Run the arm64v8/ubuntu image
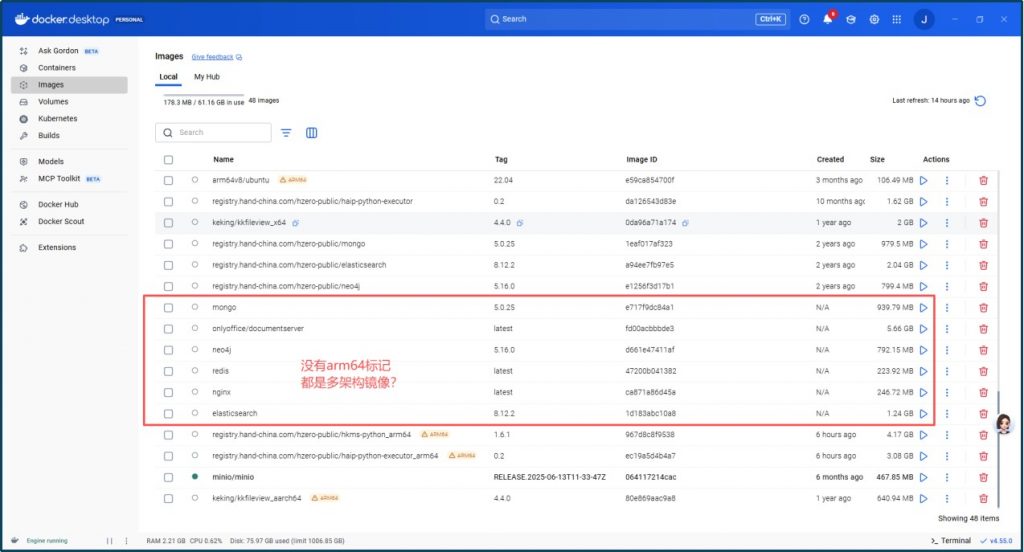The width and height of the screenshot is (1024, 552). [x=923, y=180]
